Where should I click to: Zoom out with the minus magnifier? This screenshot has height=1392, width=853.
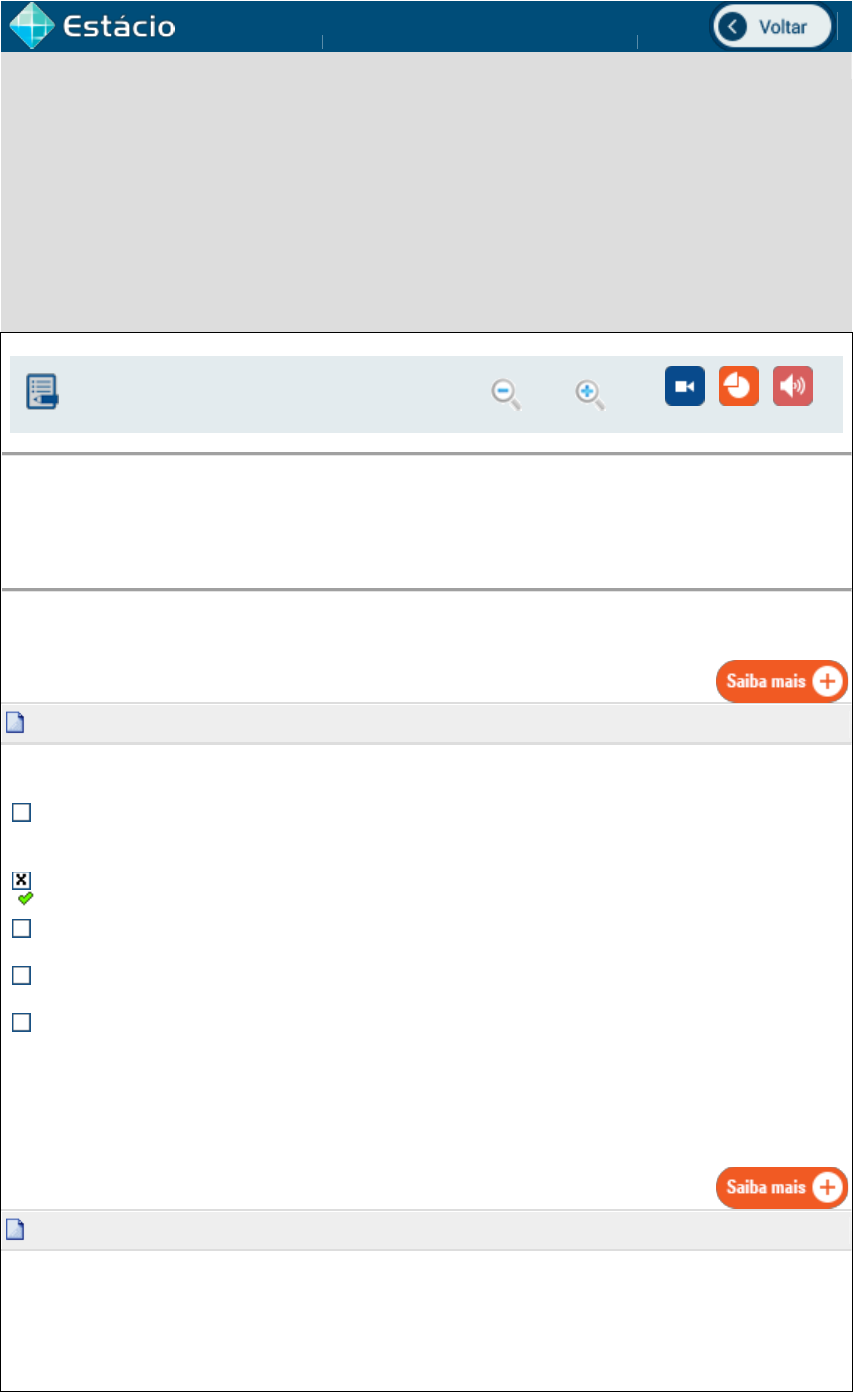pyautogui.click(x=506, y=395)
